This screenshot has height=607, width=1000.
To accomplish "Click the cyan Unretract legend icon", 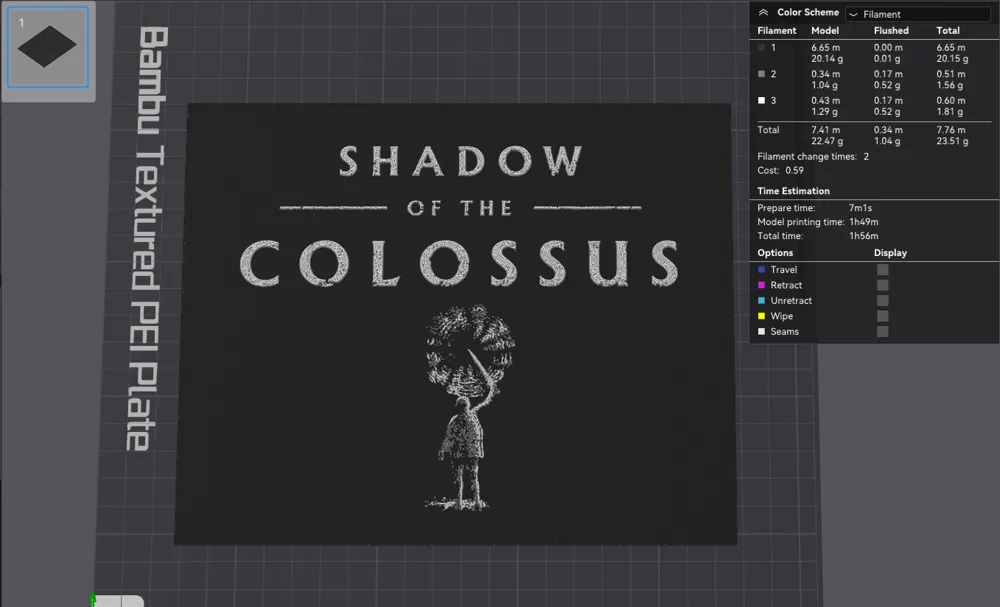I will pyautogui.click(x=761, y=300).
